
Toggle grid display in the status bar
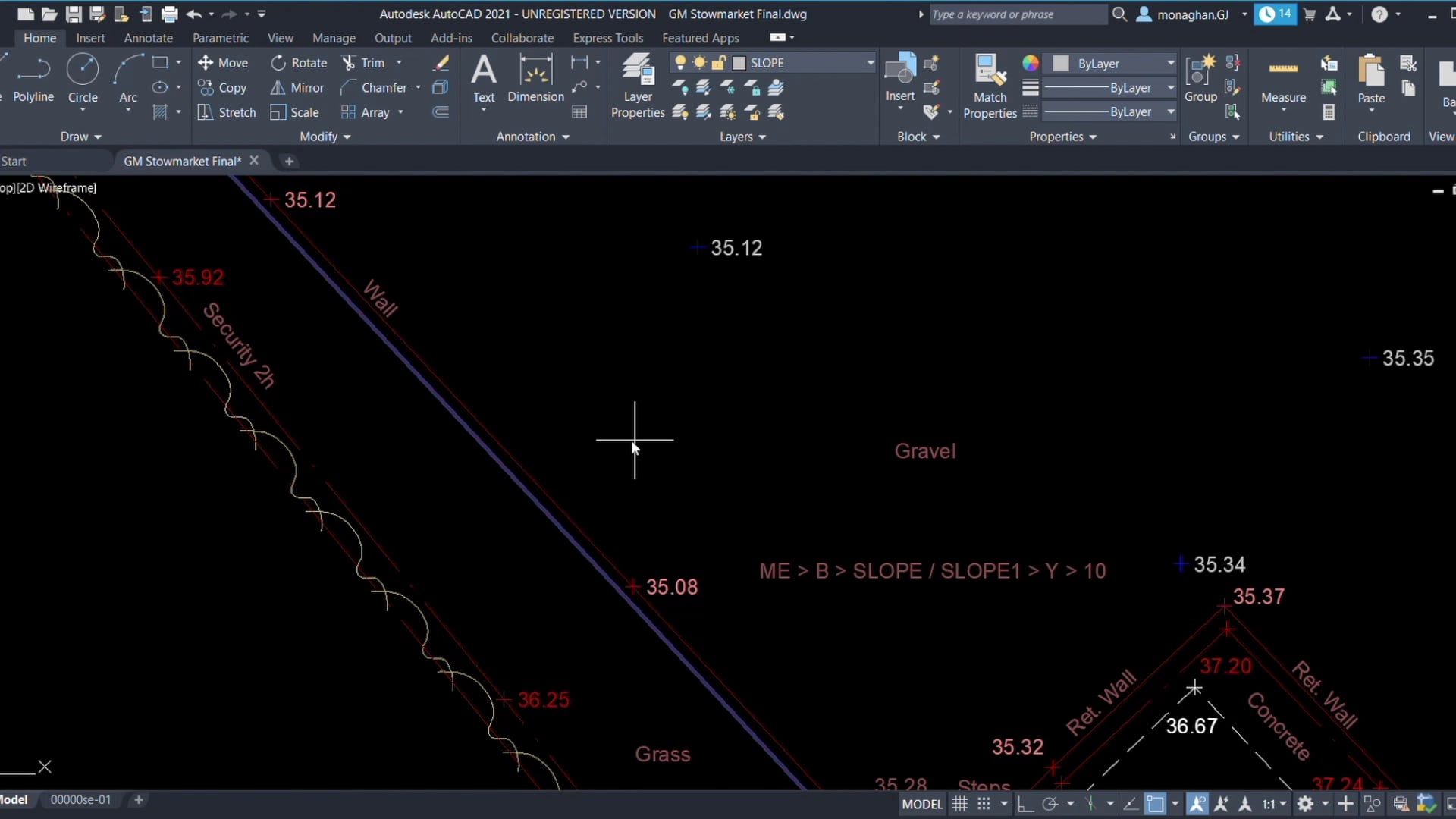(x=959, y=803)
